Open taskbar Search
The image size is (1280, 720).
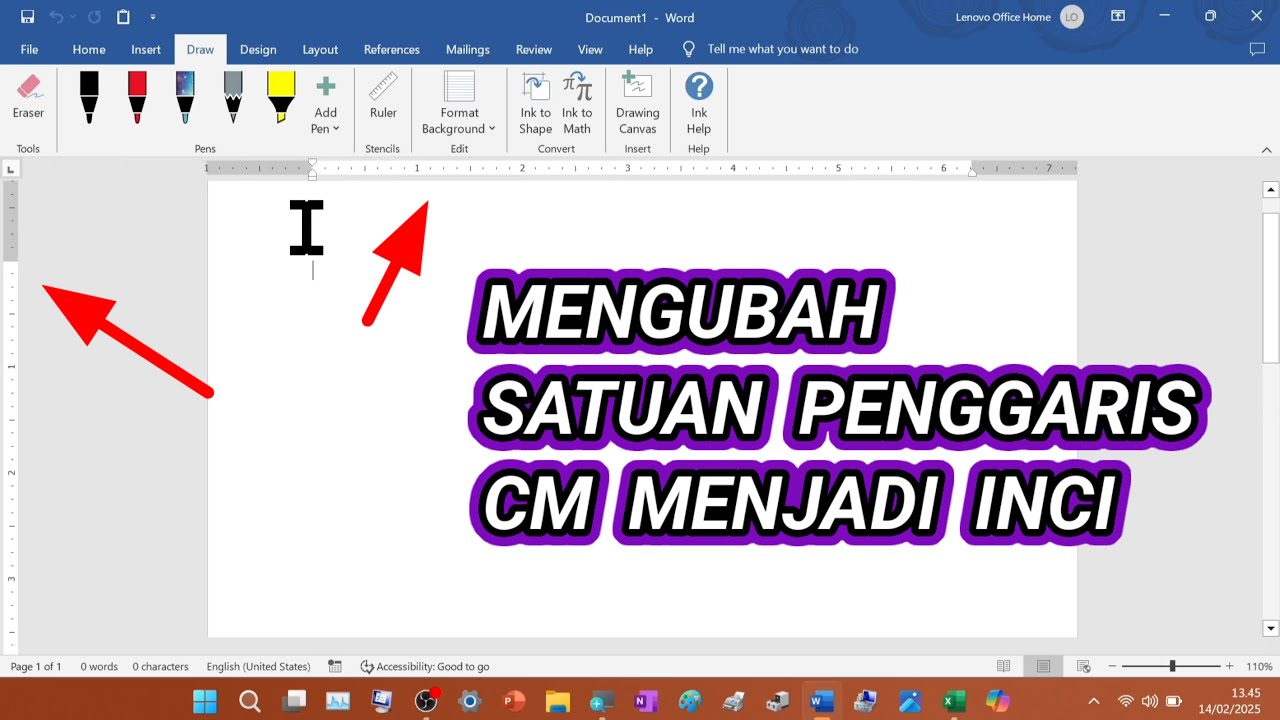coord(249,700)
